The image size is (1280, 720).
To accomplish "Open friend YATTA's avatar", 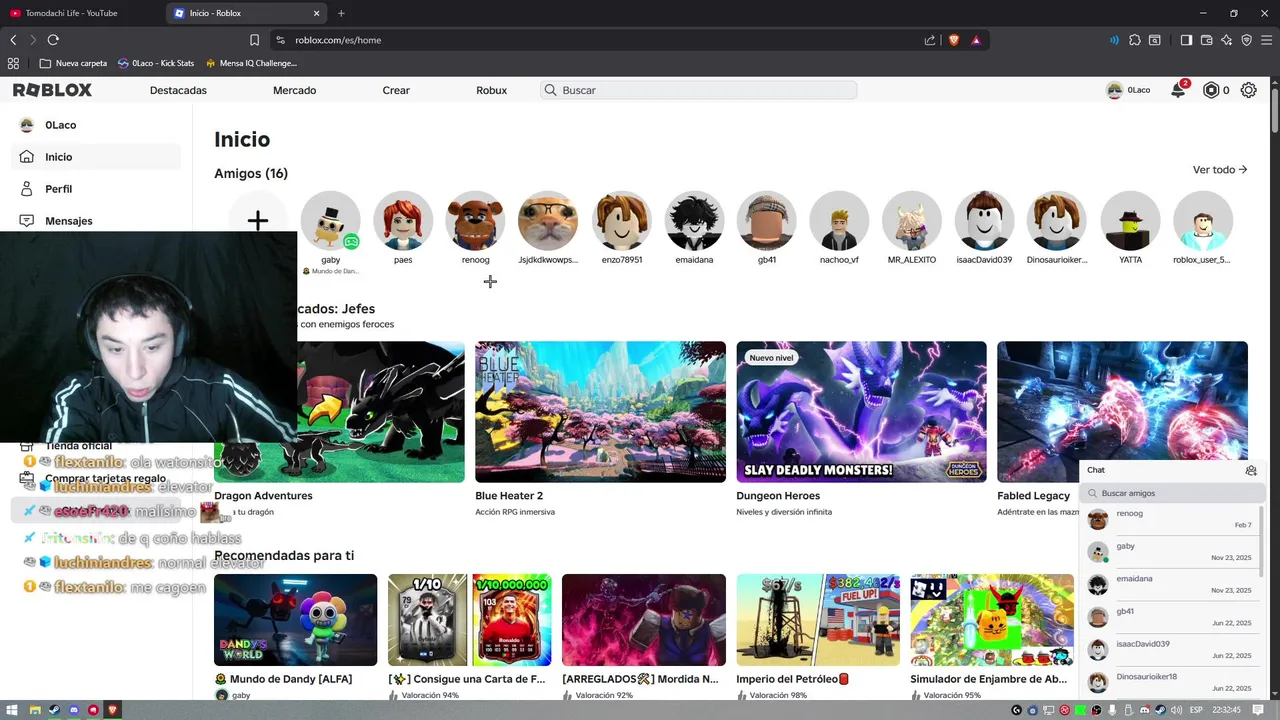I will pyautogui.click(x=1130, y=221).
